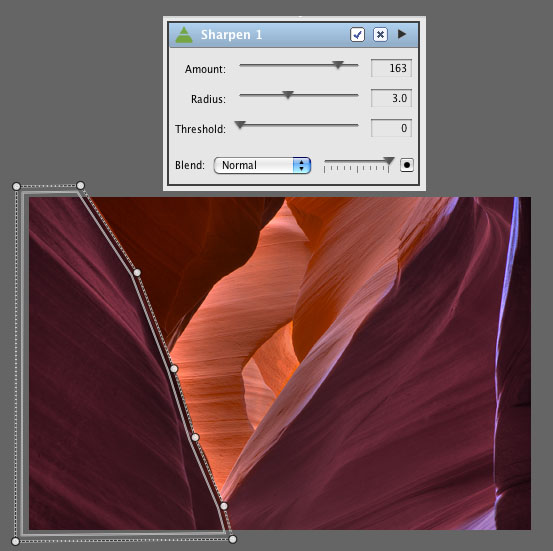The image size is (553, 551).
Task: Remove the Sharpen 1 tool with X button
Action: [380, 35]
